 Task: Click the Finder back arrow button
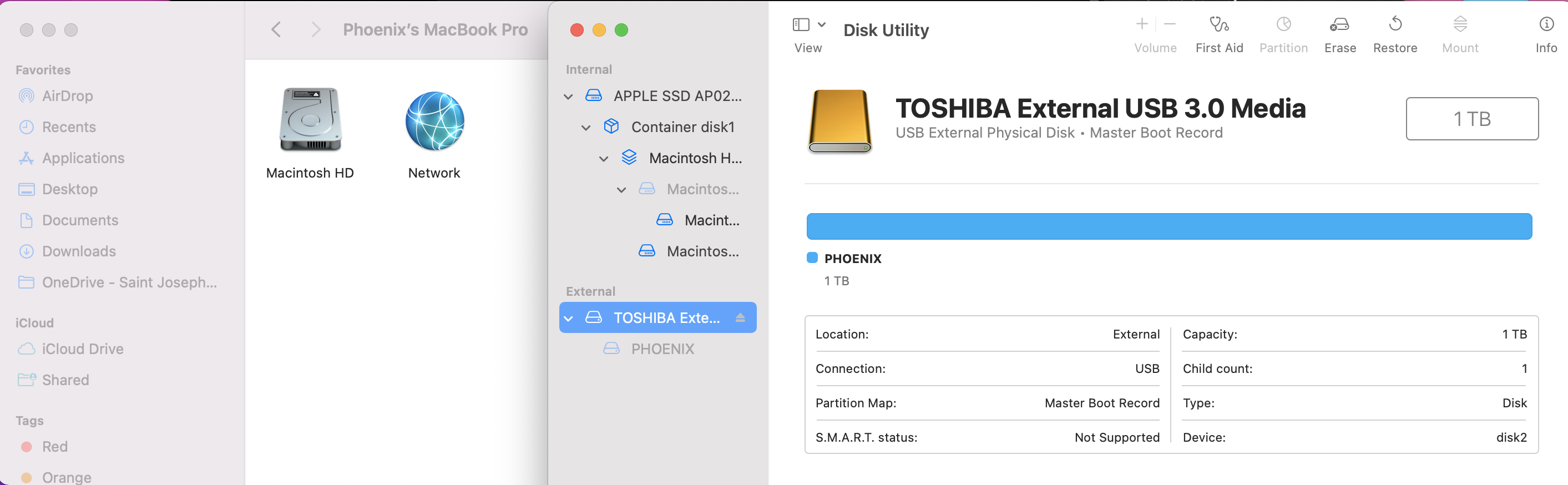[x=276, y=30]
